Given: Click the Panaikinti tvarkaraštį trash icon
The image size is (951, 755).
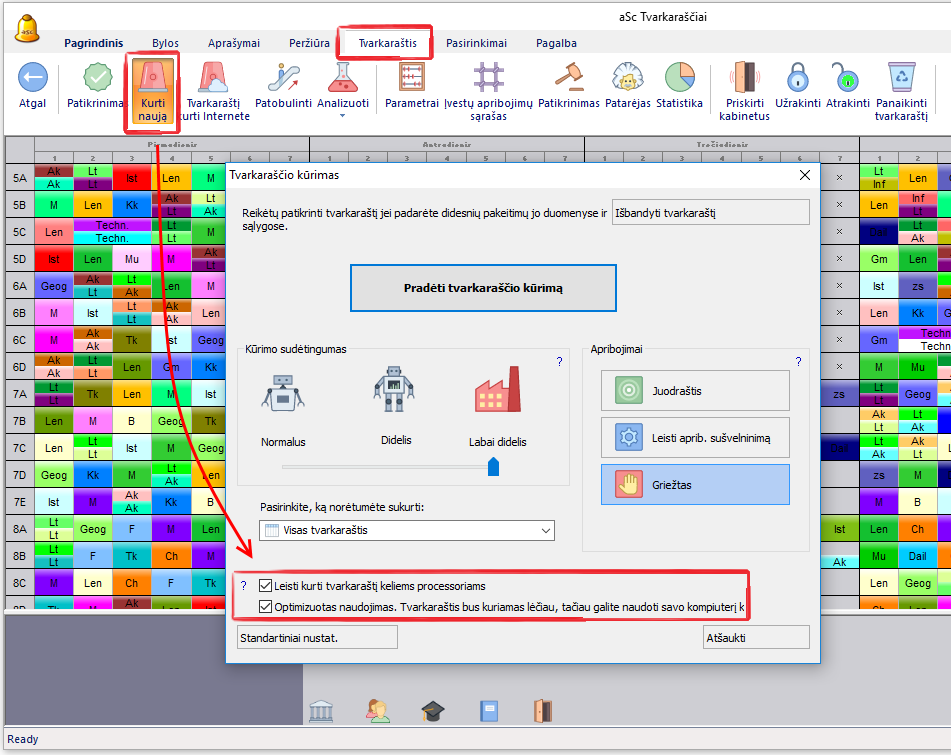Looking at the screenshot, I should coord(901,78).
